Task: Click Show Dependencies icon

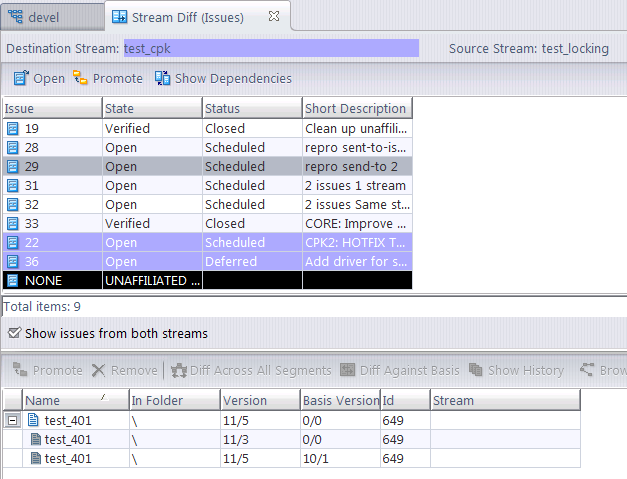Action: click(x=163, y=78)
